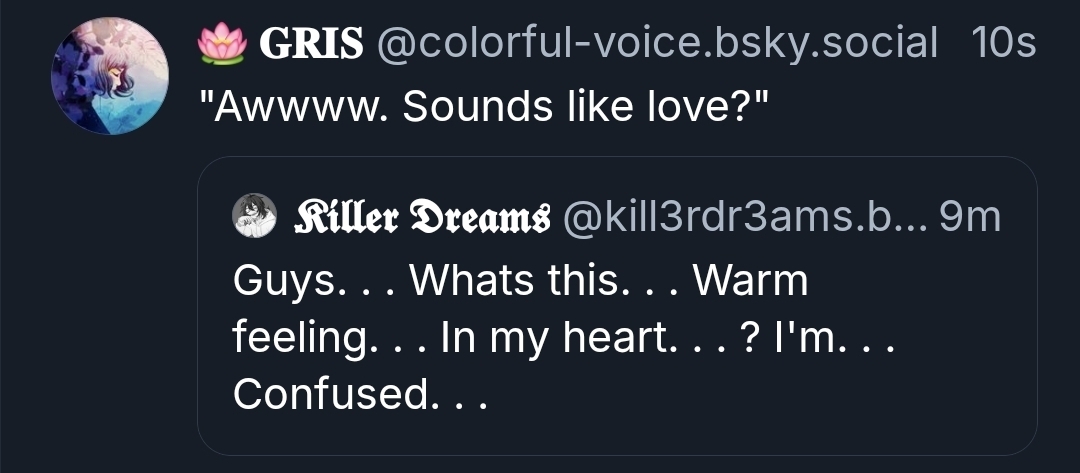
Task: Open the GRIS display name link
Action: tap(311, 44)
